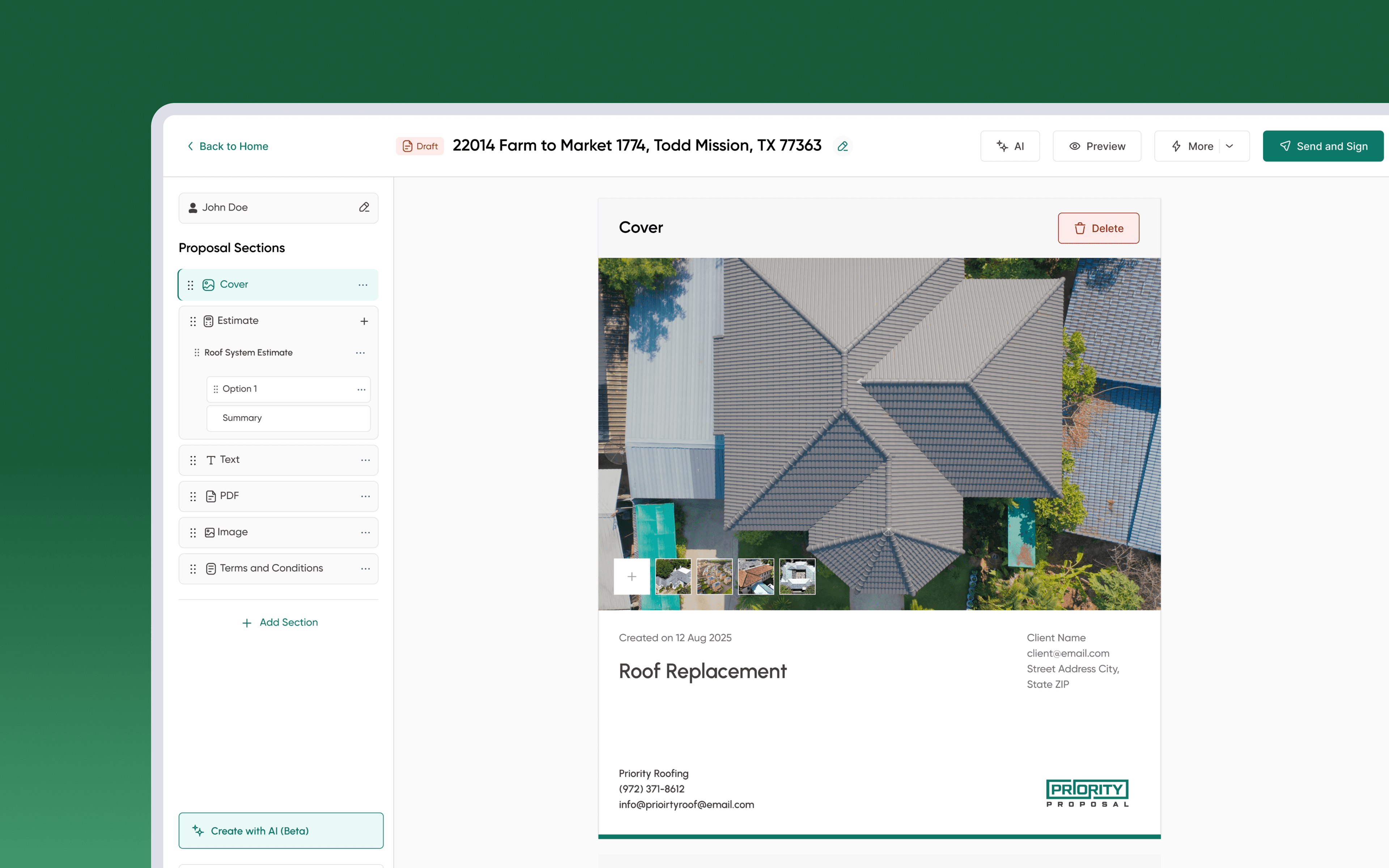Open the three-dot menu on Cover section
The width and height of the screenshot is (1389, 868).
[363, 285]
